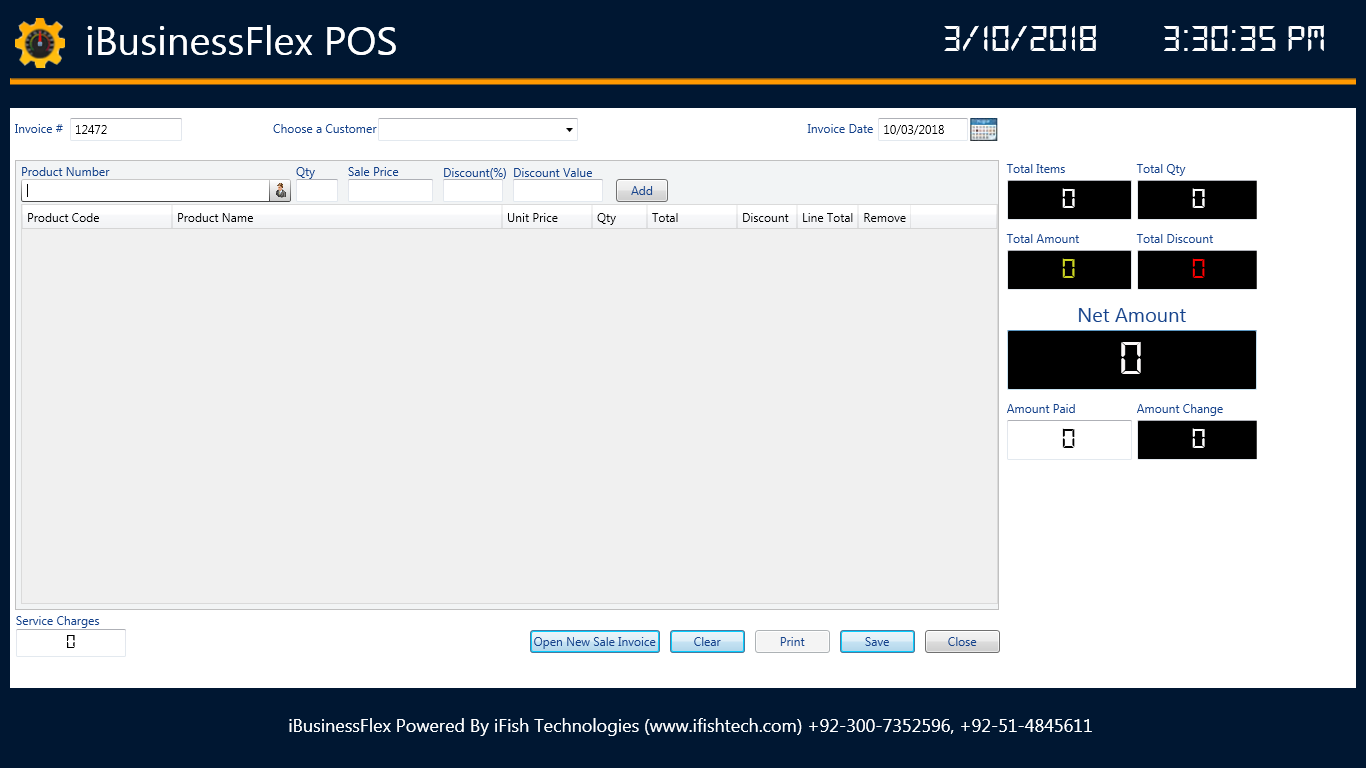
Task: Click the Sale Price input field
Action: pos(390,191)
